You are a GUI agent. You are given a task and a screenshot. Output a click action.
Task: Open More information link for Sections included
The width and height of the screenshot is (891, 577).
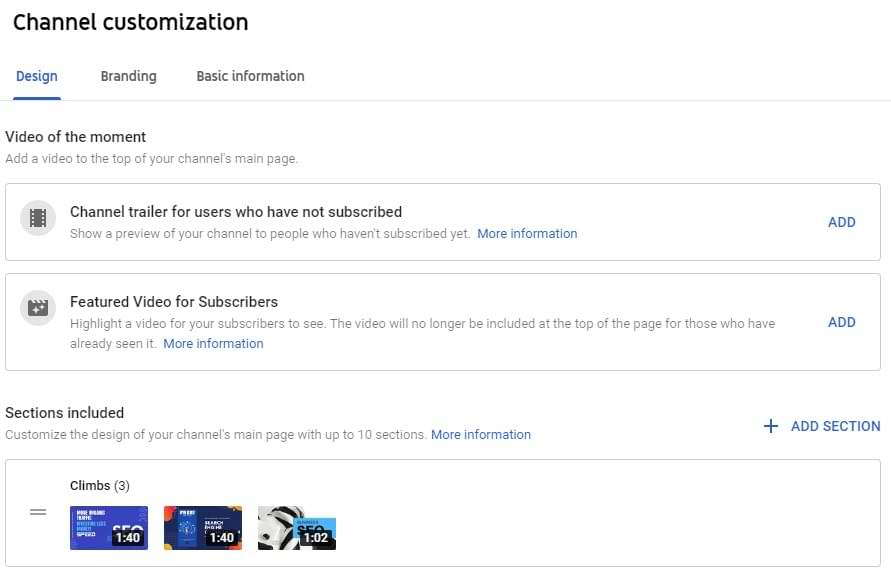(481, 434)
